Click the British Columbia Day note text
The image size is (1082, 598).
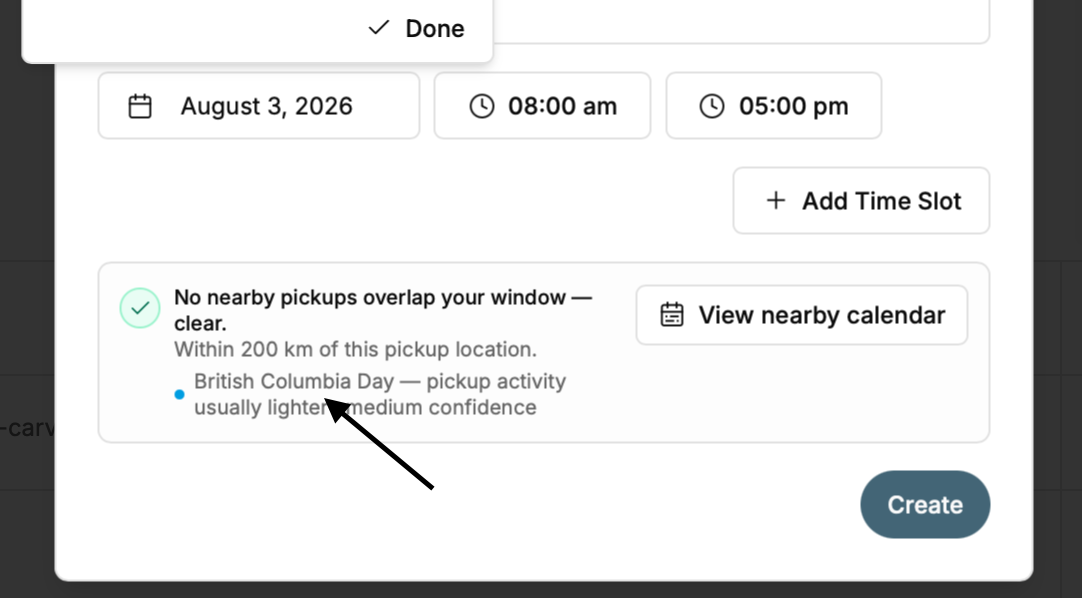pyautogui.click(x=380, y=395)
